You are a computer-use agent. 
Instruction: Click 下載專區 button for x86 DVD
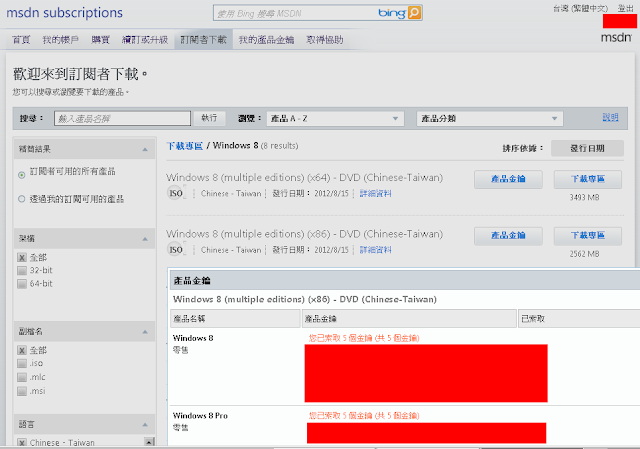pyautogui.click(x=588, y=236)
